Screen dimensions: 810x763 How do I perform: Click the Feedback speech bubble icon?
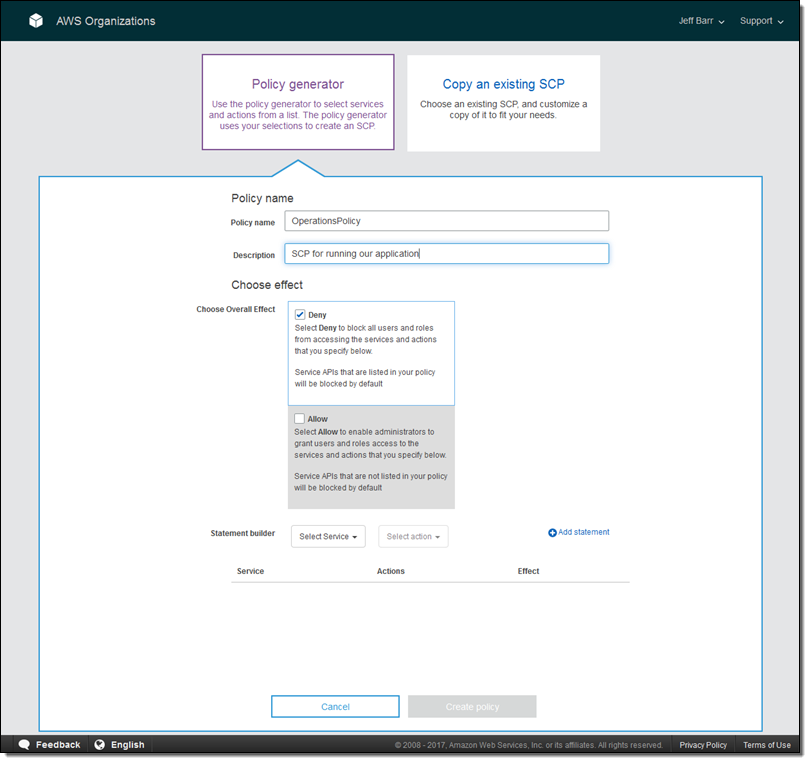[24, 745]
